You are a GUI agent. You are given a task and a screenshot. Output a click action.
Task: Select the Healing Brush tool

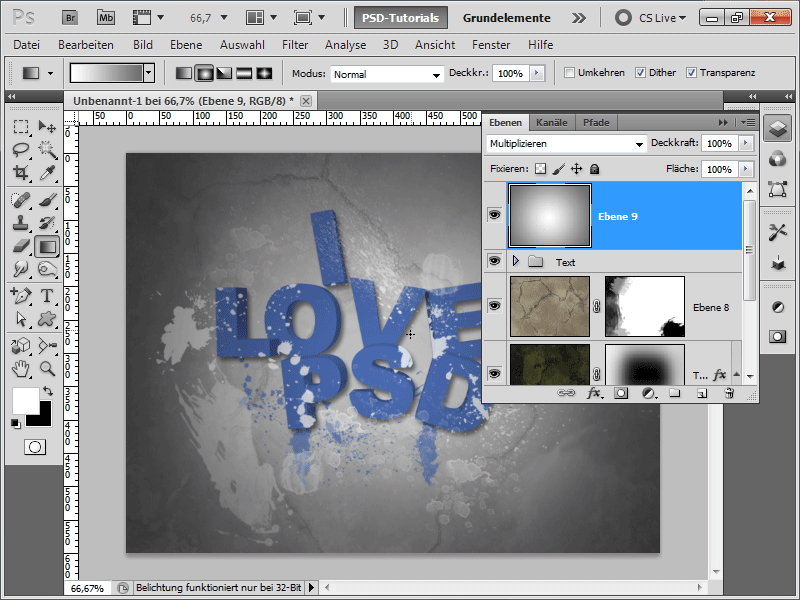[x=21, y=199]
